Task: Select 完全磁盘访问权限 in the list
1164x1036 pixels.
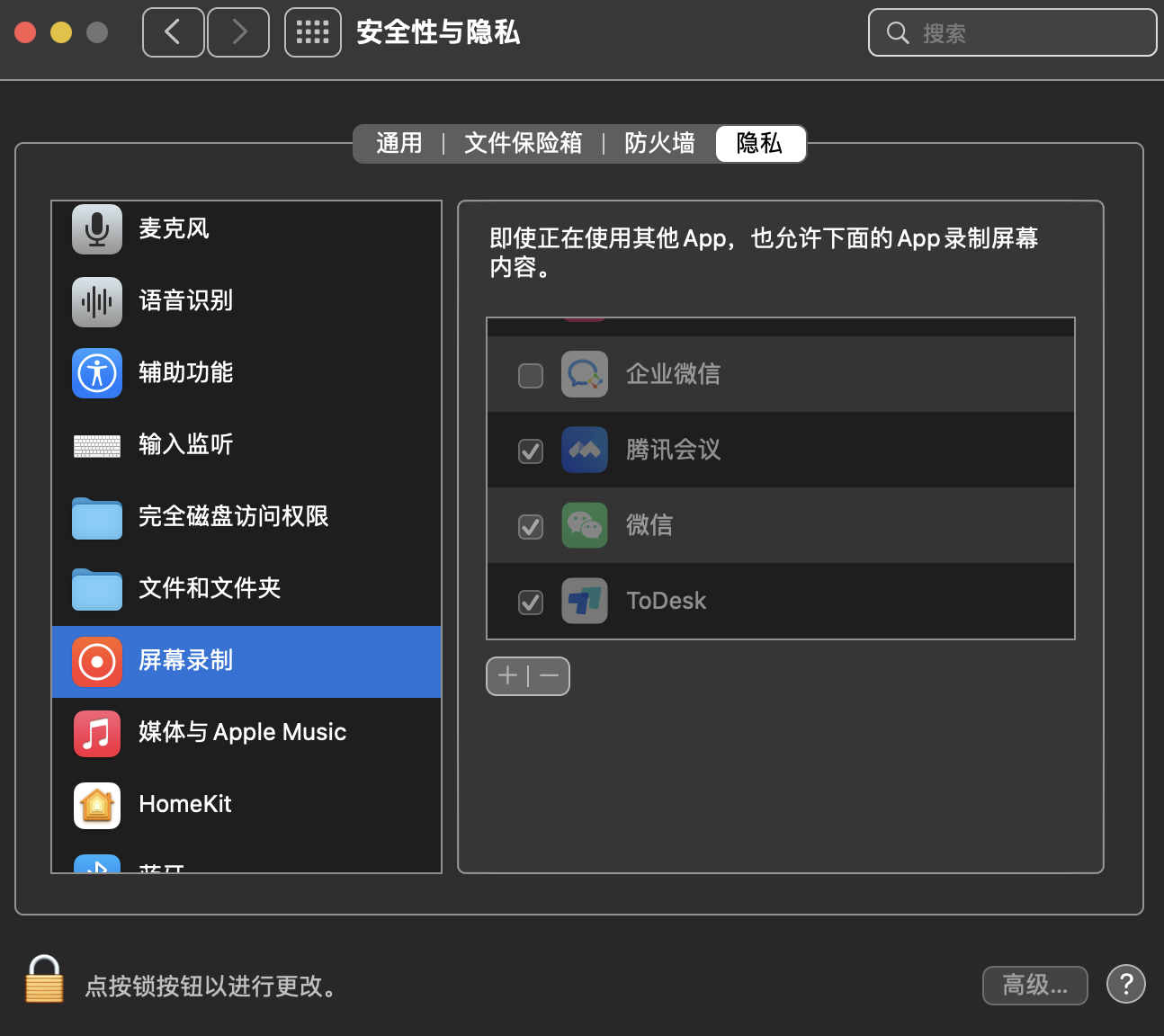Action: point(246,517)
